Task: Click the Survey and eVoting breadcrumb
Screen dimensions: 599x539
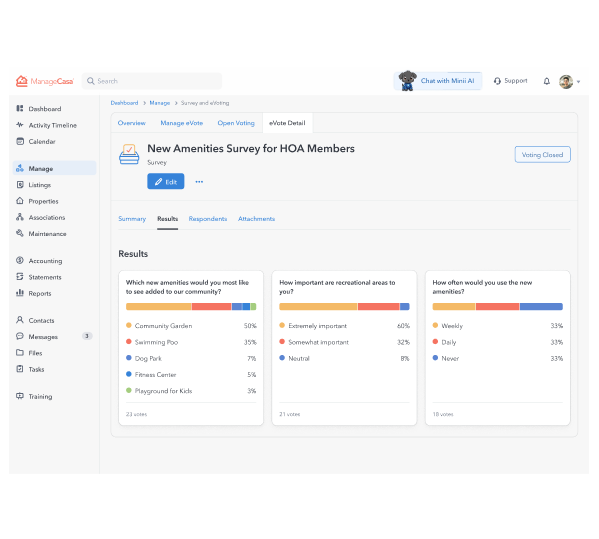Action: (x=205, y=103)
